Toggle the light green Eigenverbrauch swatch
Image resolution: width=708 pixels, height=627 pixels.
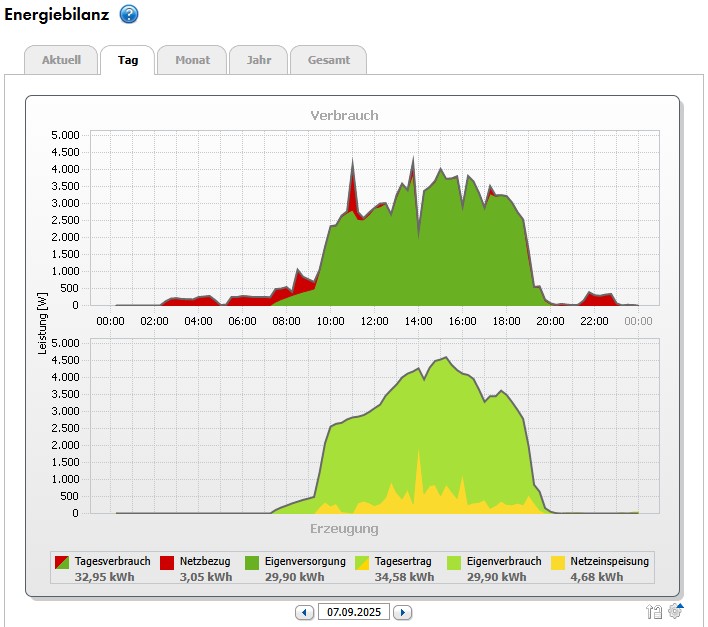pos(454,563)
